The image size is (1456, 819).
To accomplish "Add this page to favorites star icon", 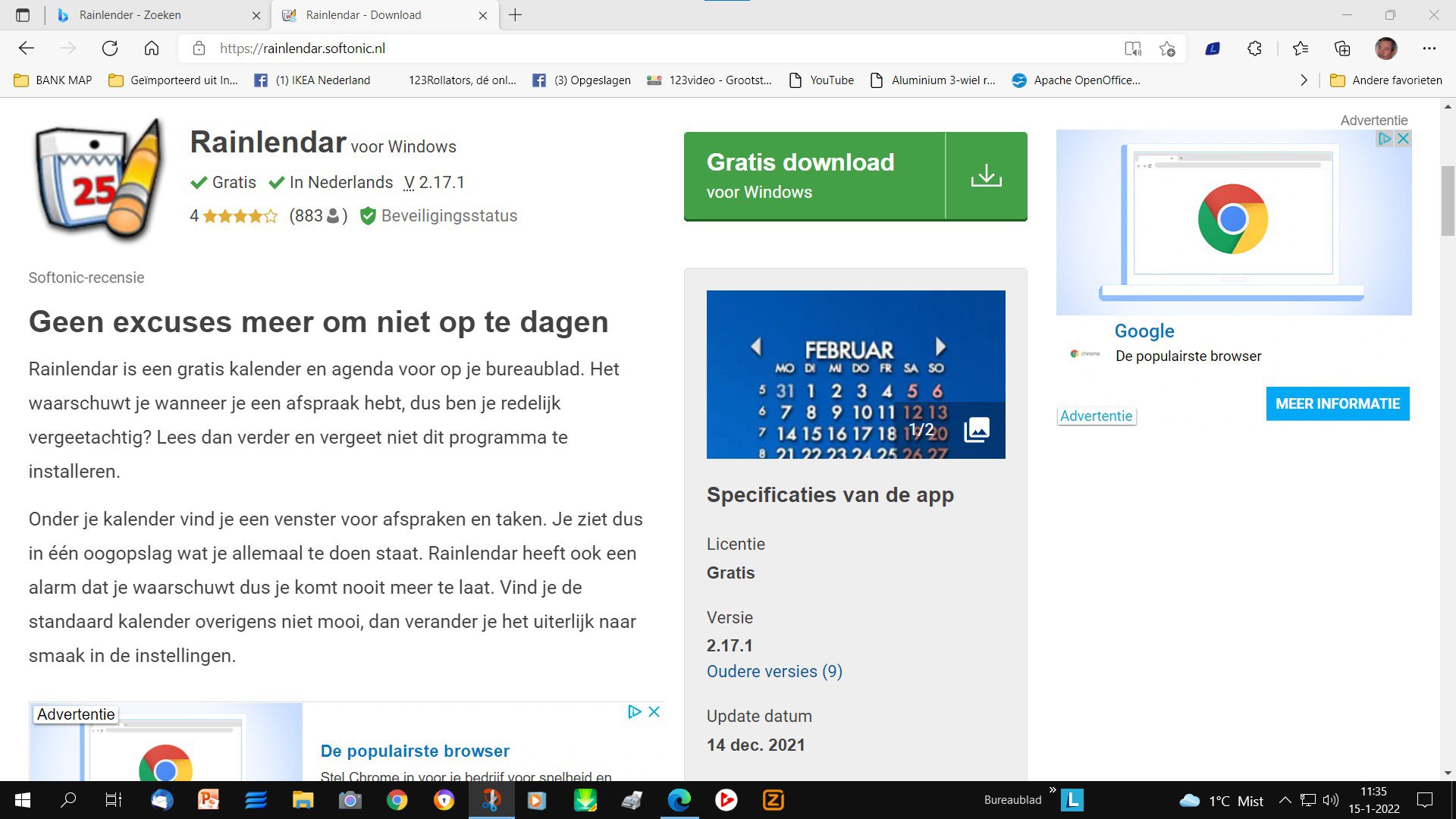I will click(1167, 49).
